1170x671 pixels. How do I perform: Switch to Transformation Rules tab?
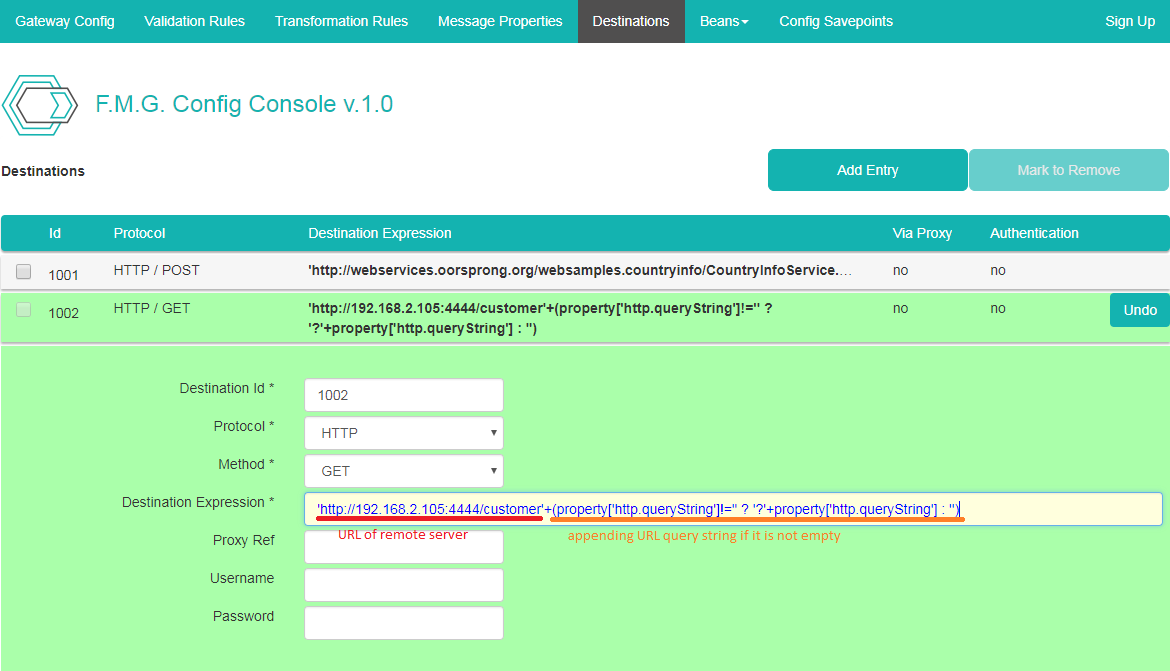pos(341,21)
